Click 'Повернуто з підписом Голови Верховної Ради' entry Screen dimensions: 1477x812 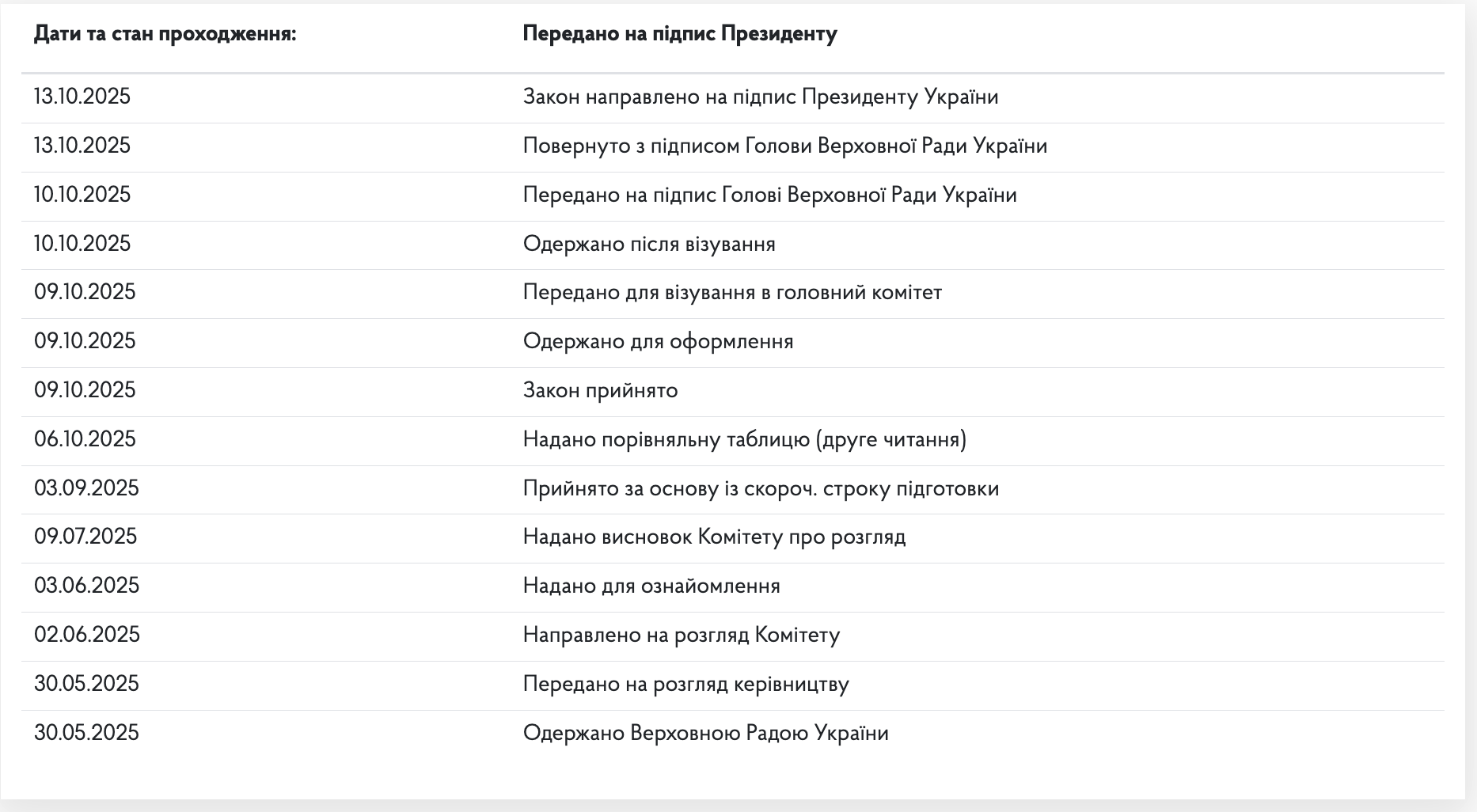click(x=784, y=146)
